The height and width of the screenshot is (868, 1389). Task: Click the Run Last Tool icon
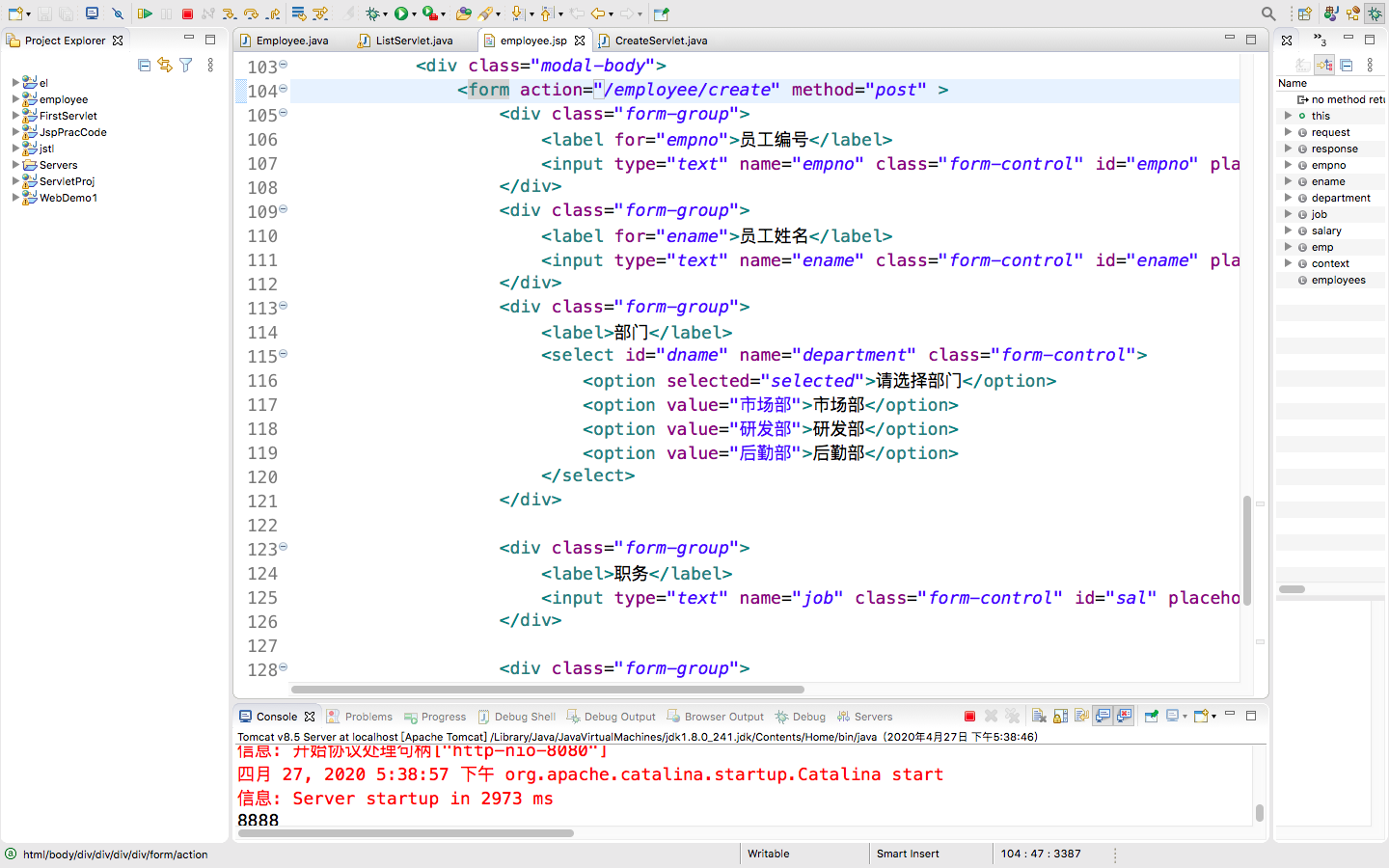[429, 14]
